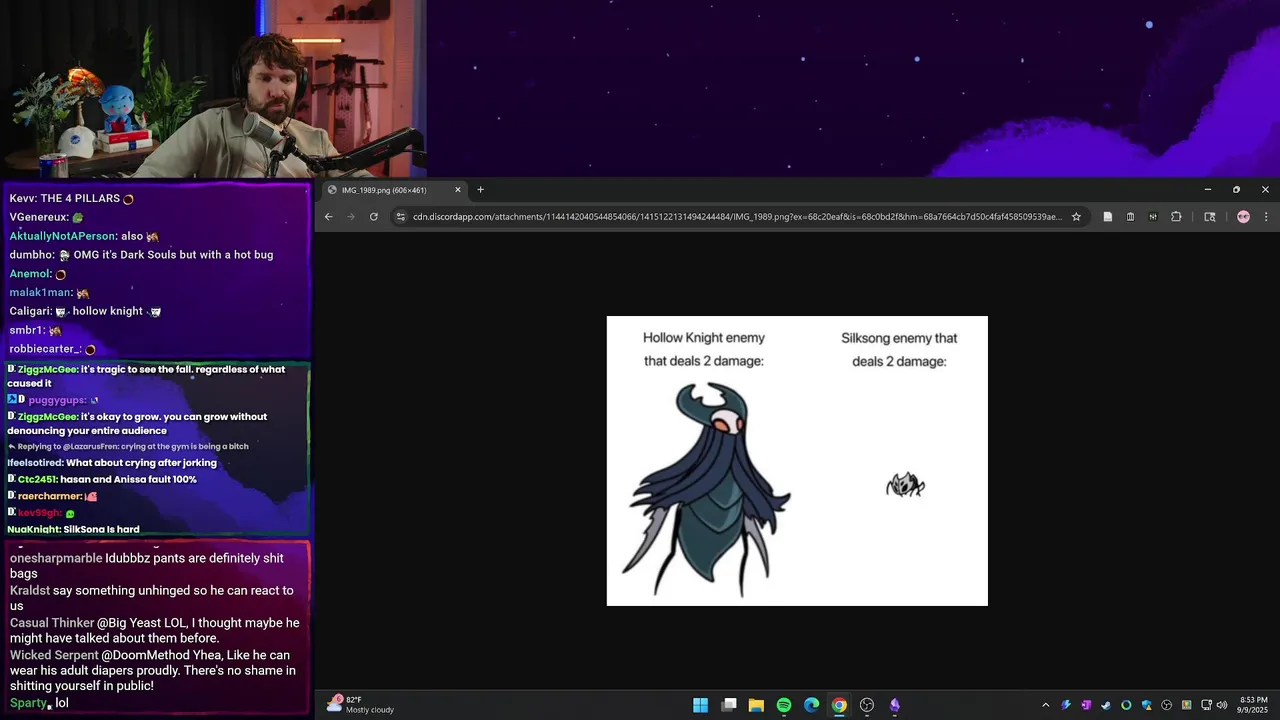Screen dimensions: 1280x720
Task: Open the weather widget showing 82°F
Action: [360, 705]
